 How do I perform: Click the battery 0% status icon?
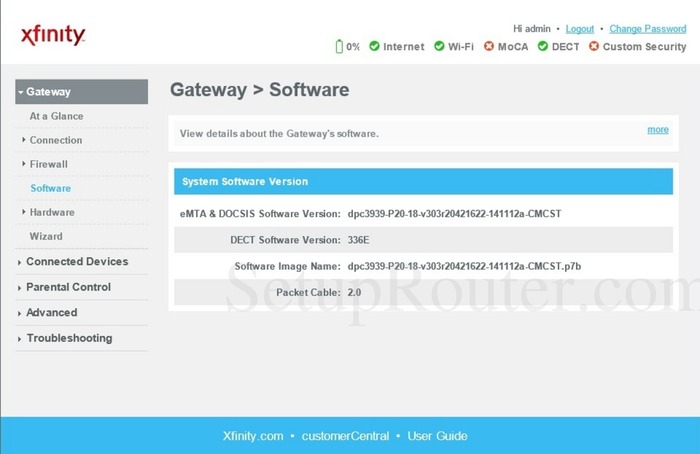click(339, 46)
